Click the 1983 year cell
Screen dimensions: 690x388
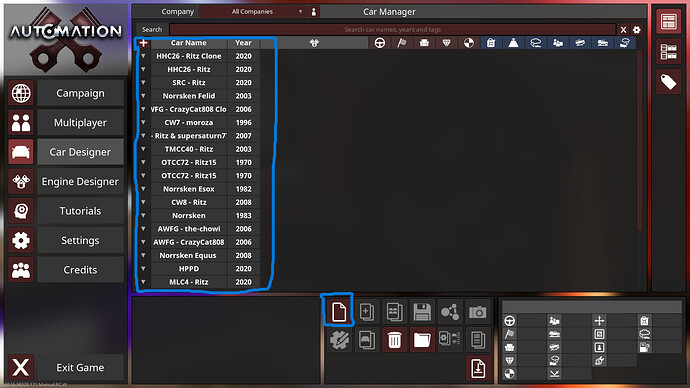[243, 216]
